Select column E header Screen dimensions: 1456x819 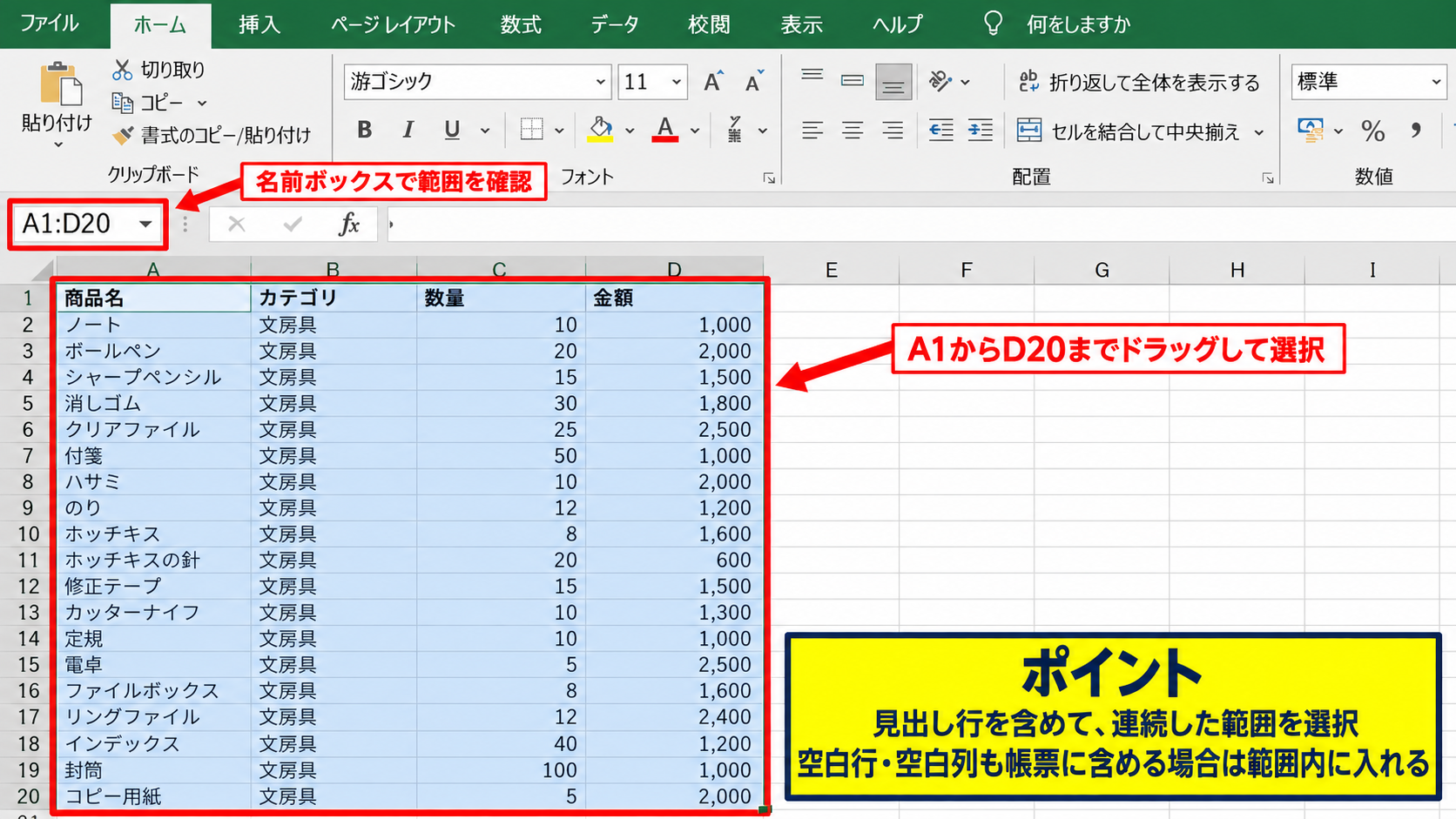pos(832,270)
